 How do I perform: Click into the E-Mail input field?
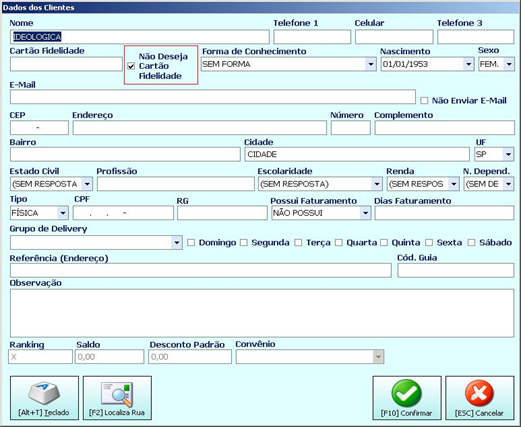click(x=213, y=97)
